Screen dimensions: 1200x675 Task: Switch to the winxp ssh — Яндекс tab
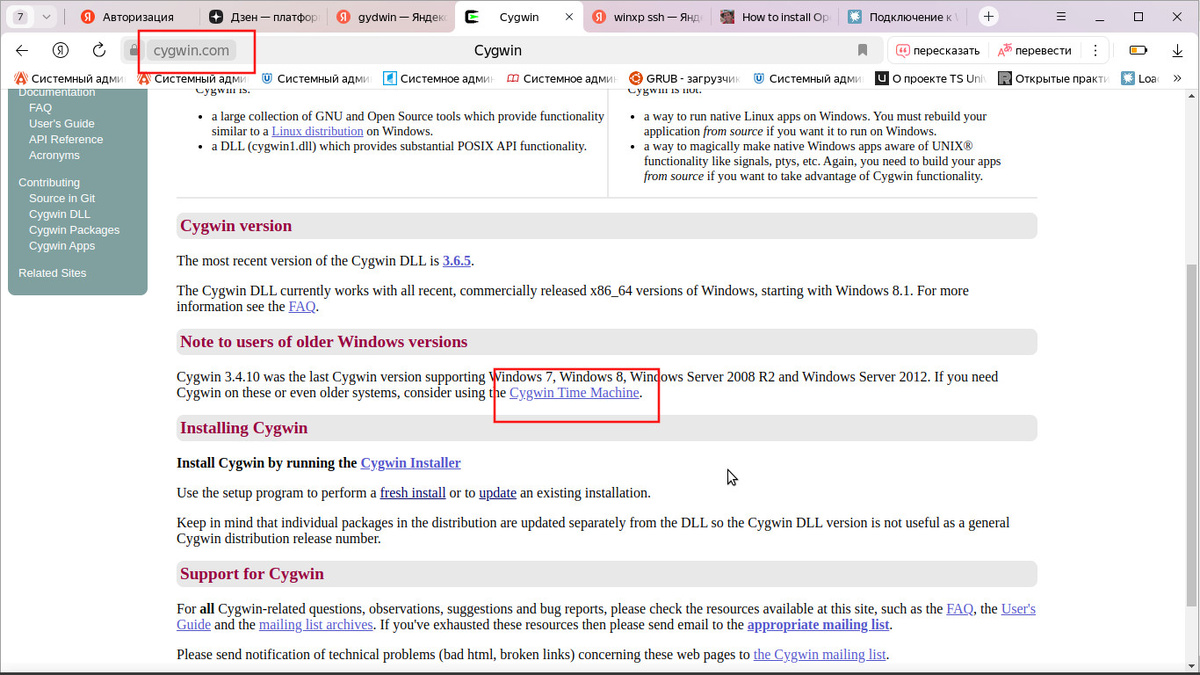(x=646, y=17)
